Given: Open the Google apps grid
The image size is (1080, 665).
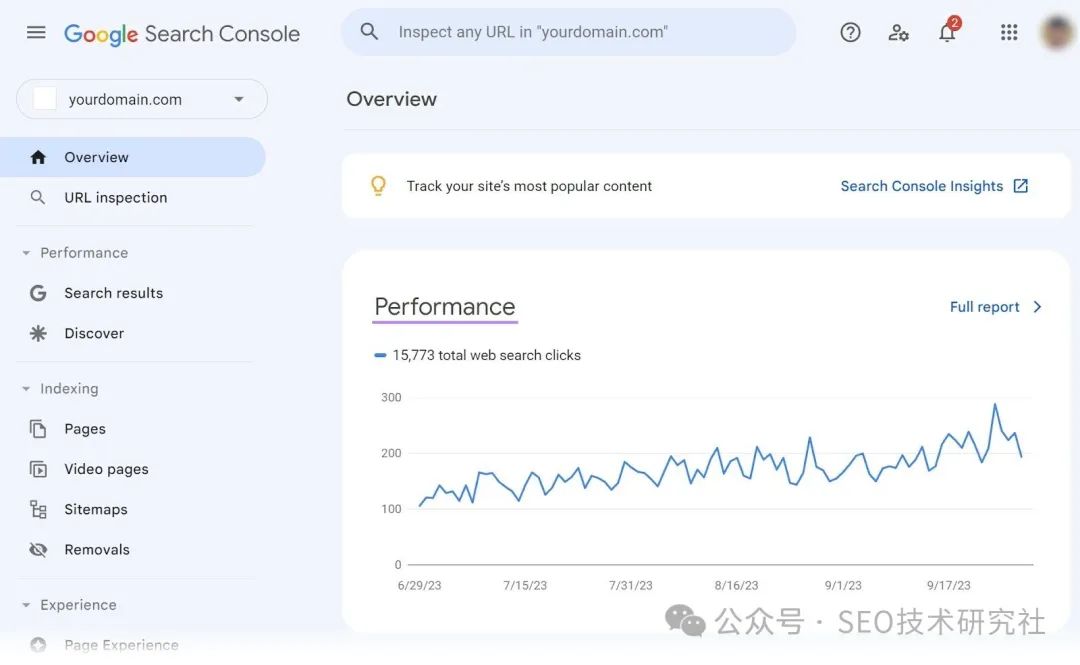Looking at the screenshot, I should [x=1009, y=32].
